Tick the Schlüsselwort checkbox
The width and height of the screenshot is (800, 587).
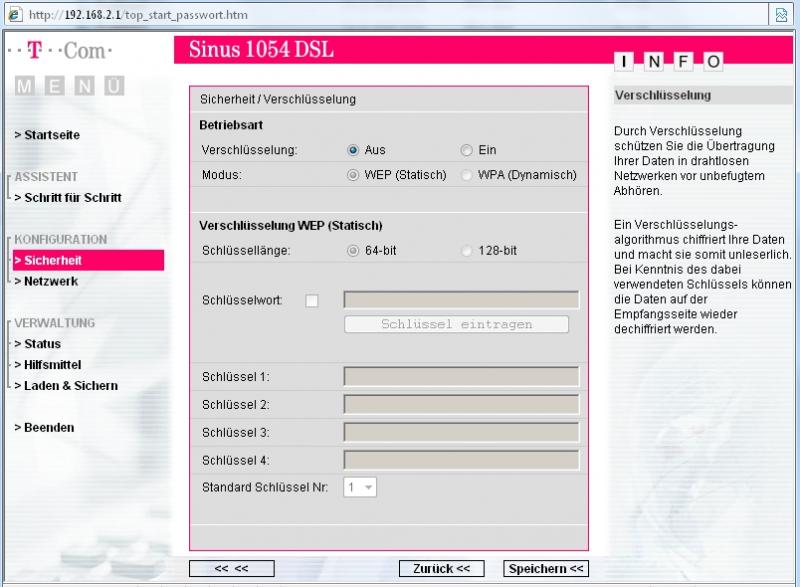[312, 300]
